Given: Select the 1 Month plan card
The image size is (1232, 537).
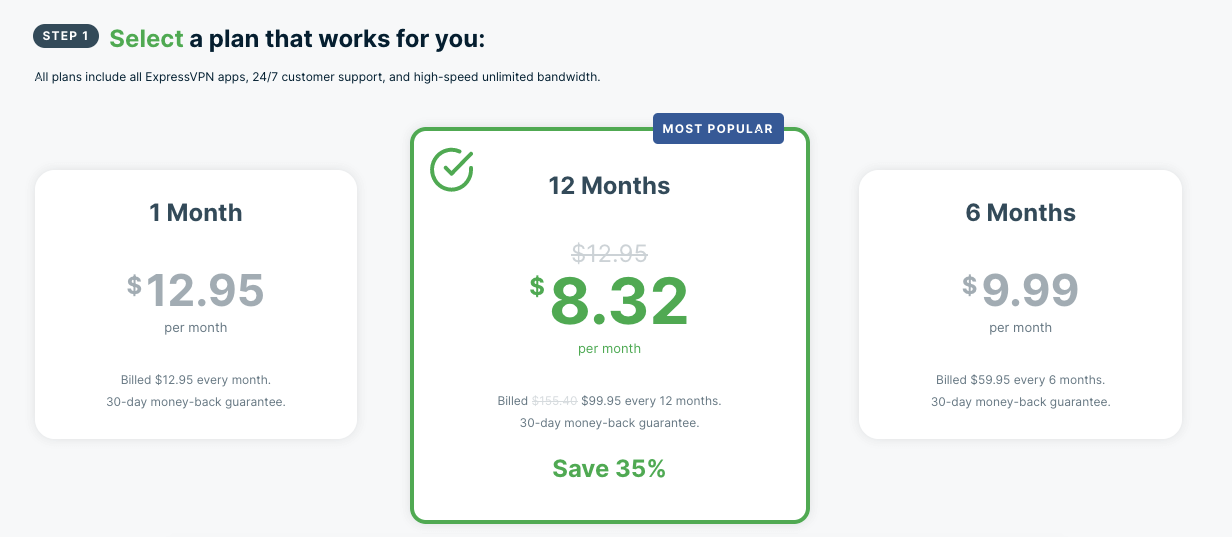Looking at the screenshot, I should [196, 304].
